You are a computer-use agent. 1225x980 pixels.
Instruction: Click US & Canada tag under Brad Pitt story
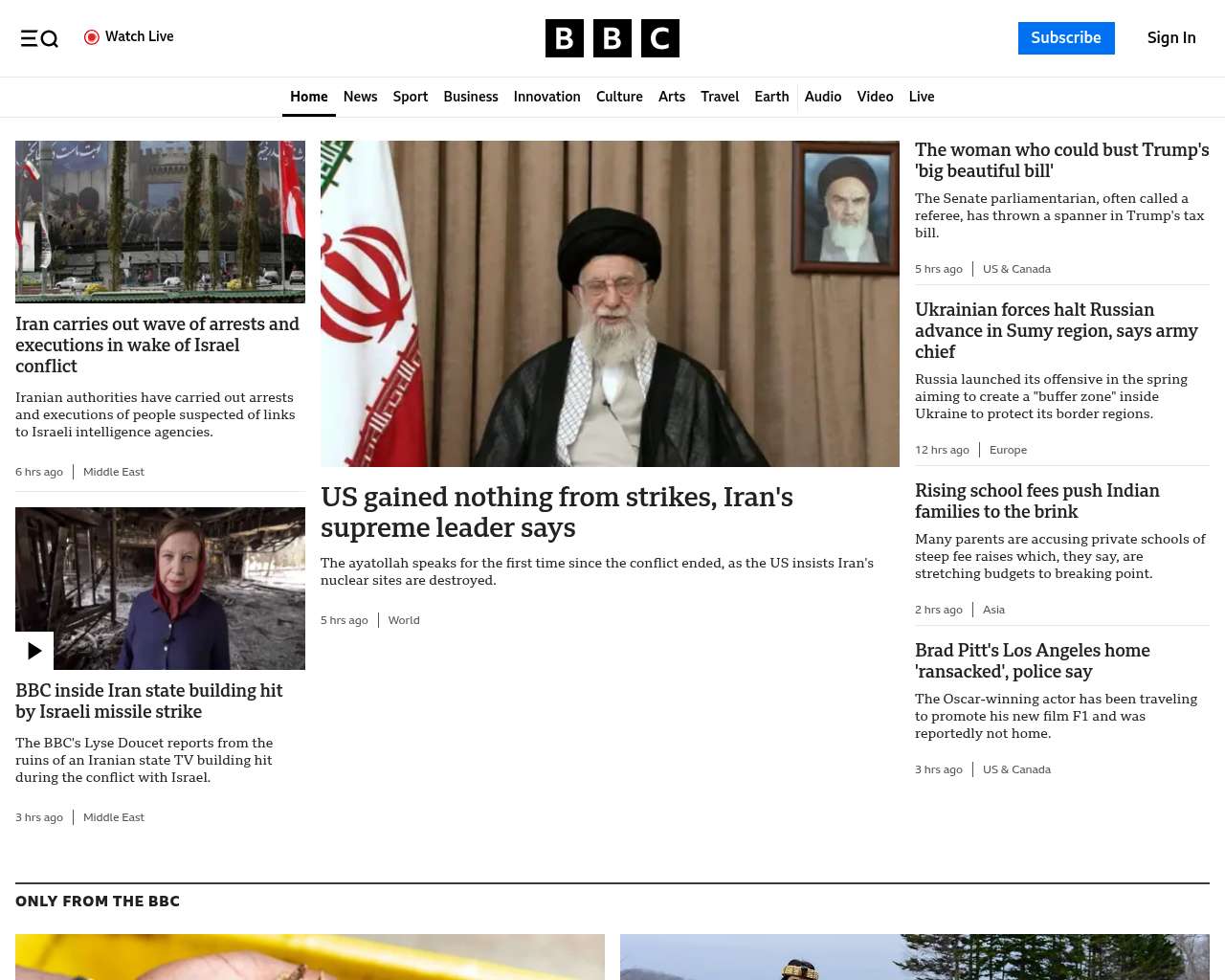tap(1016, 769)
